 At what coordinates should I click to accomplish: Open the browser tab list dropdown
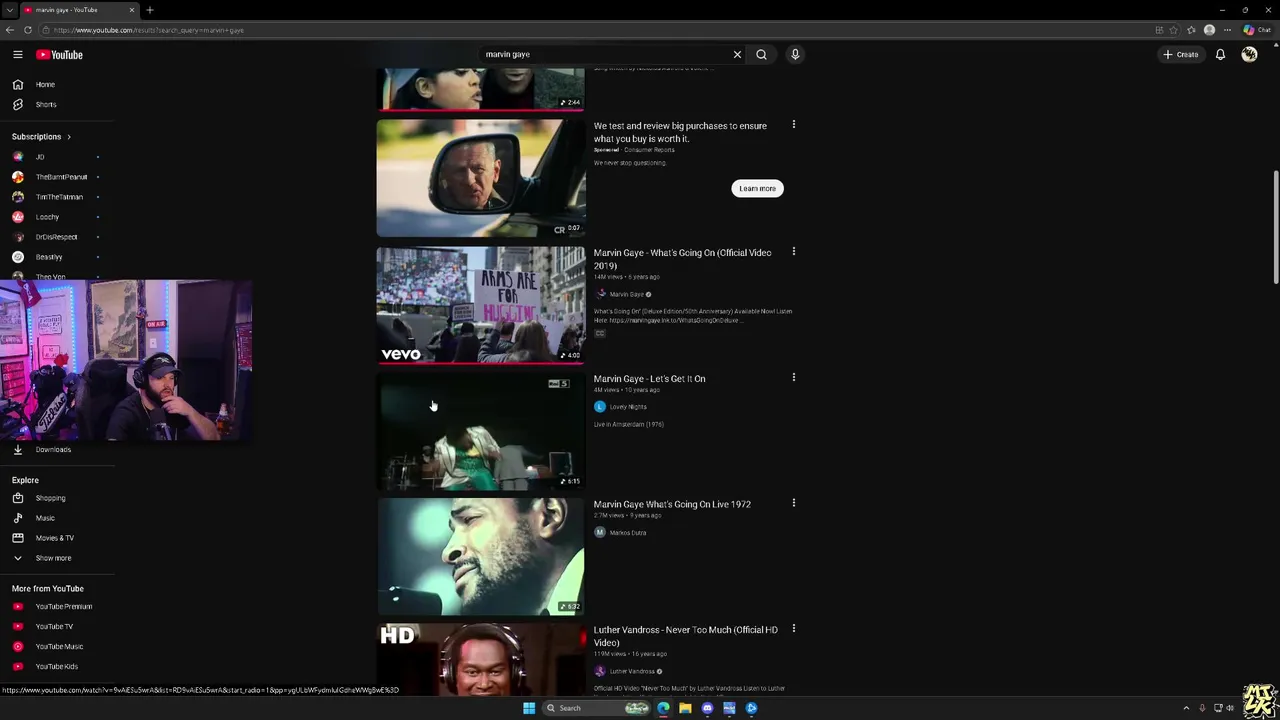pos(9,10)
